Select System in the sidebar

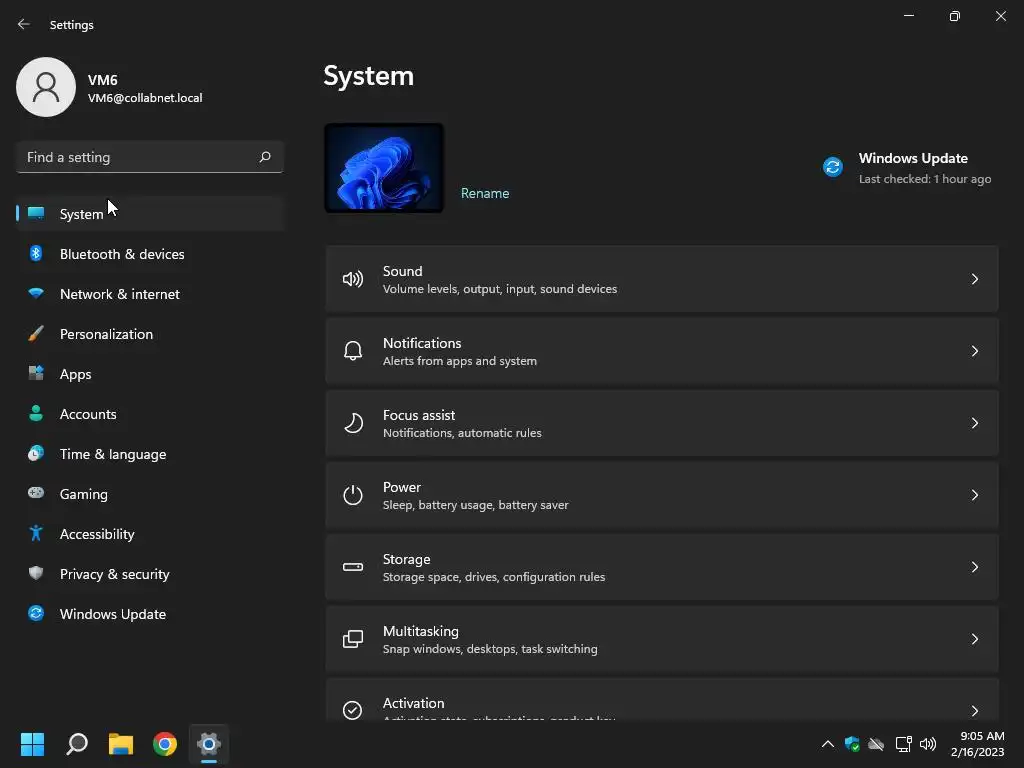[150, 214]
